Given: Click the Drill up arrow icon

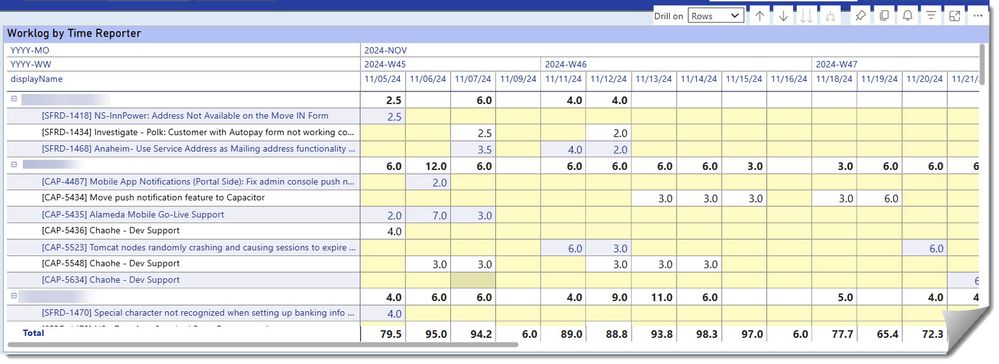Looking at the screenshot, I should 759,16.
